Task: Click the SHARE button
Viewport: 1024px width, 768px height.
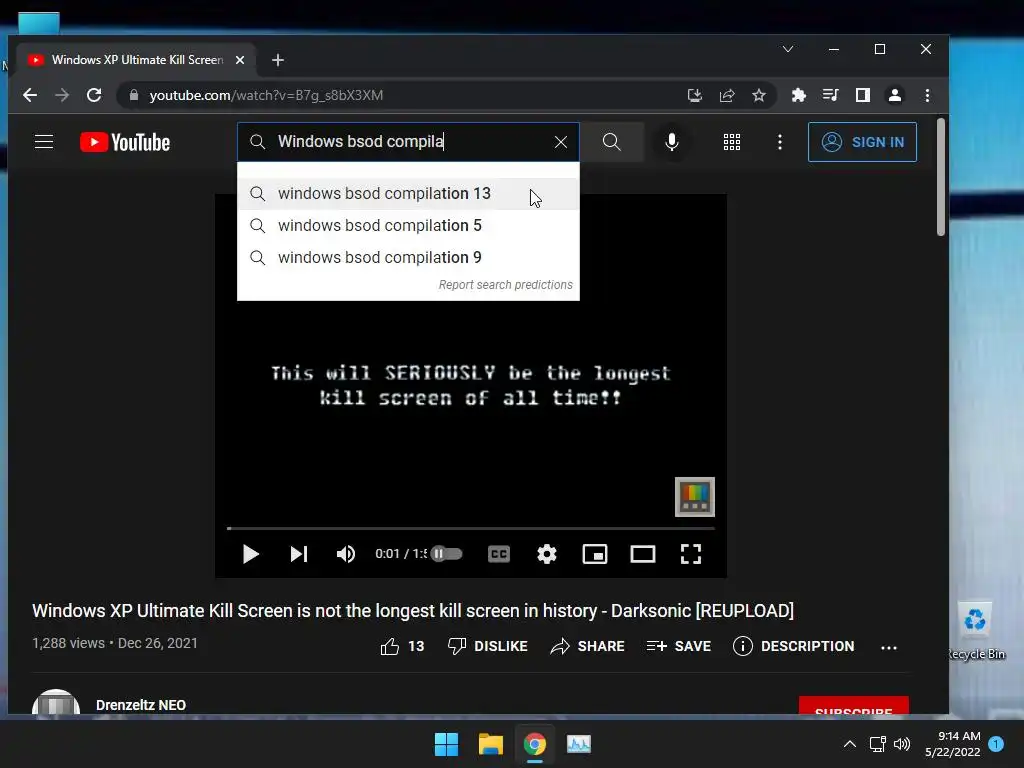Action: [588, 647]
